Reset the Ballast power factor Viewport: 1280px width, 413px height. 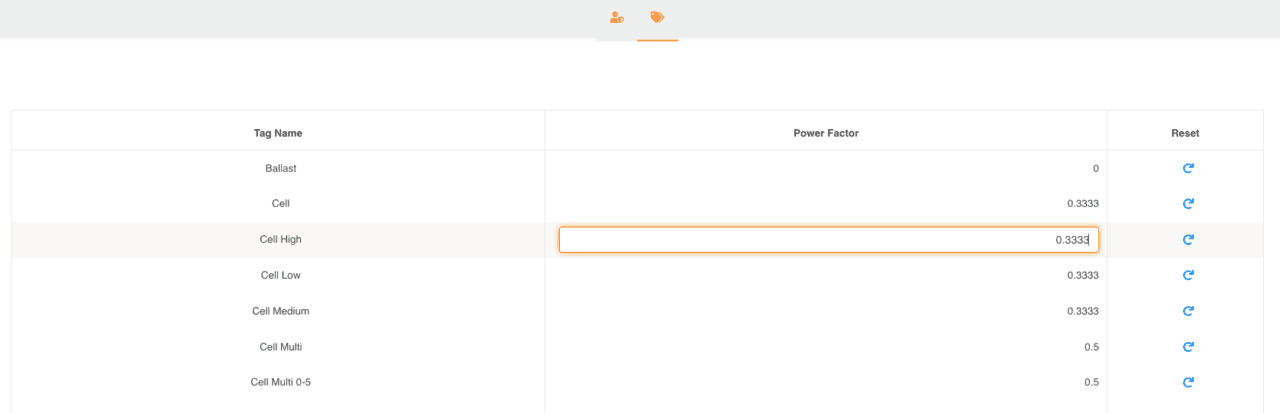[1188, 168]
